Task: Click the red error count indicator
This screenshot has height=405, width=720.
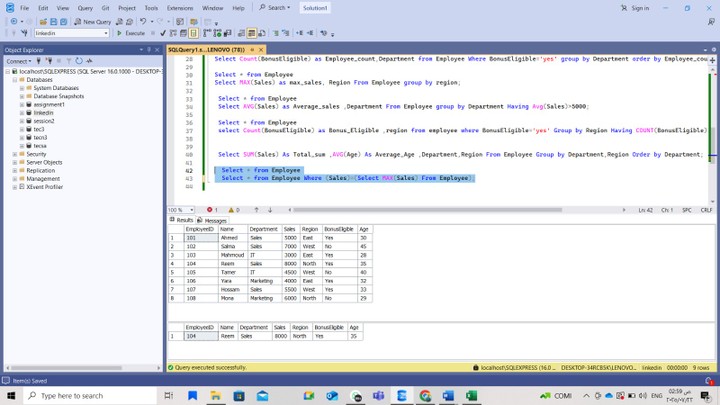Action: [x=211, y=210]
